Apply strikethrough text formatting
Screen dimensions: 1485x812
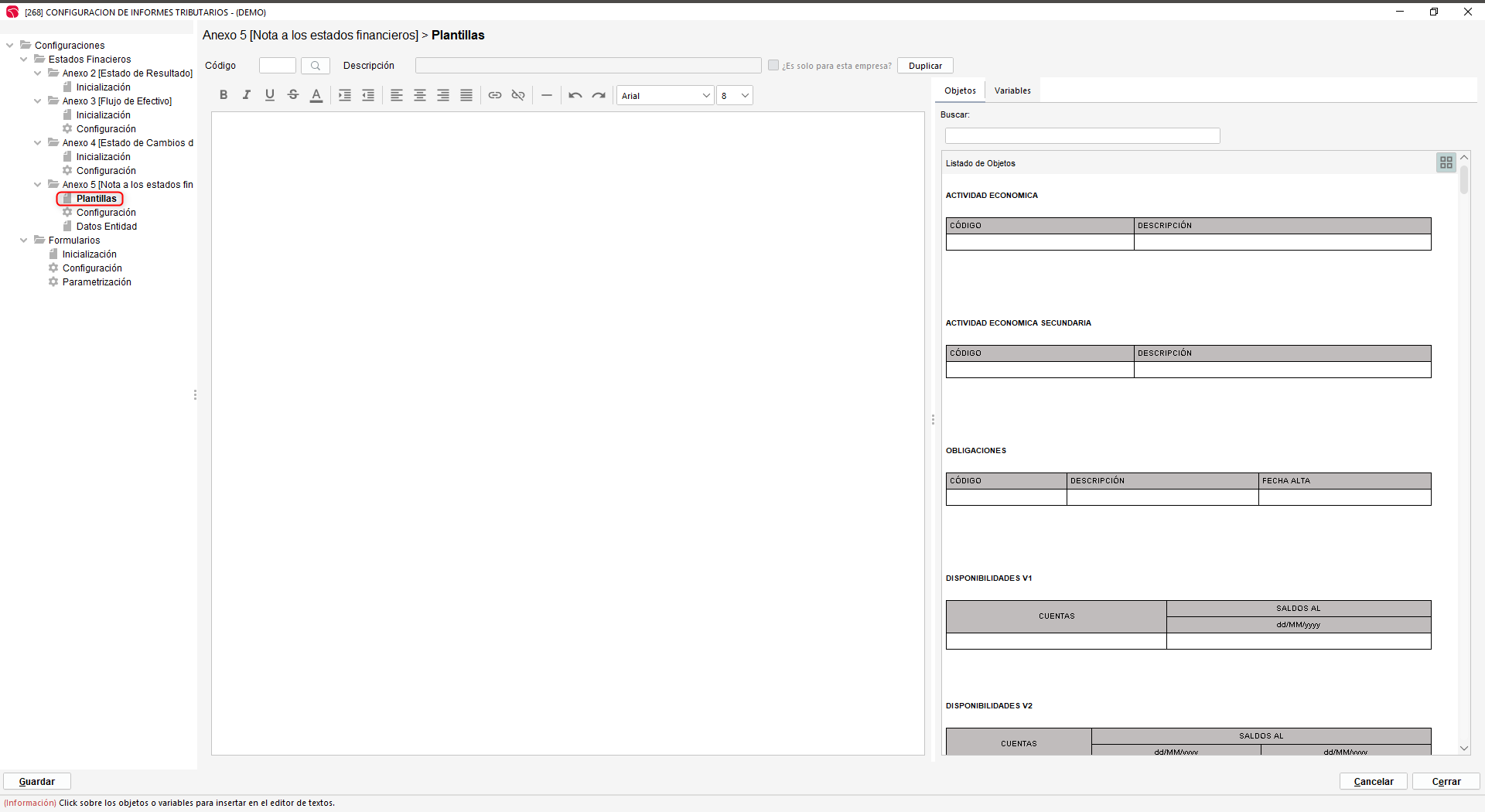(x=293, y=95)
